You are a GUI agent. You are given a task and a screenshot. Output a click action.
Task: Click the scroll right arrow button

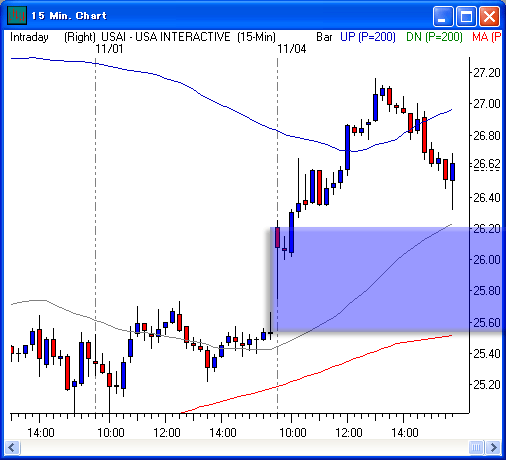(x=493, y=447)
